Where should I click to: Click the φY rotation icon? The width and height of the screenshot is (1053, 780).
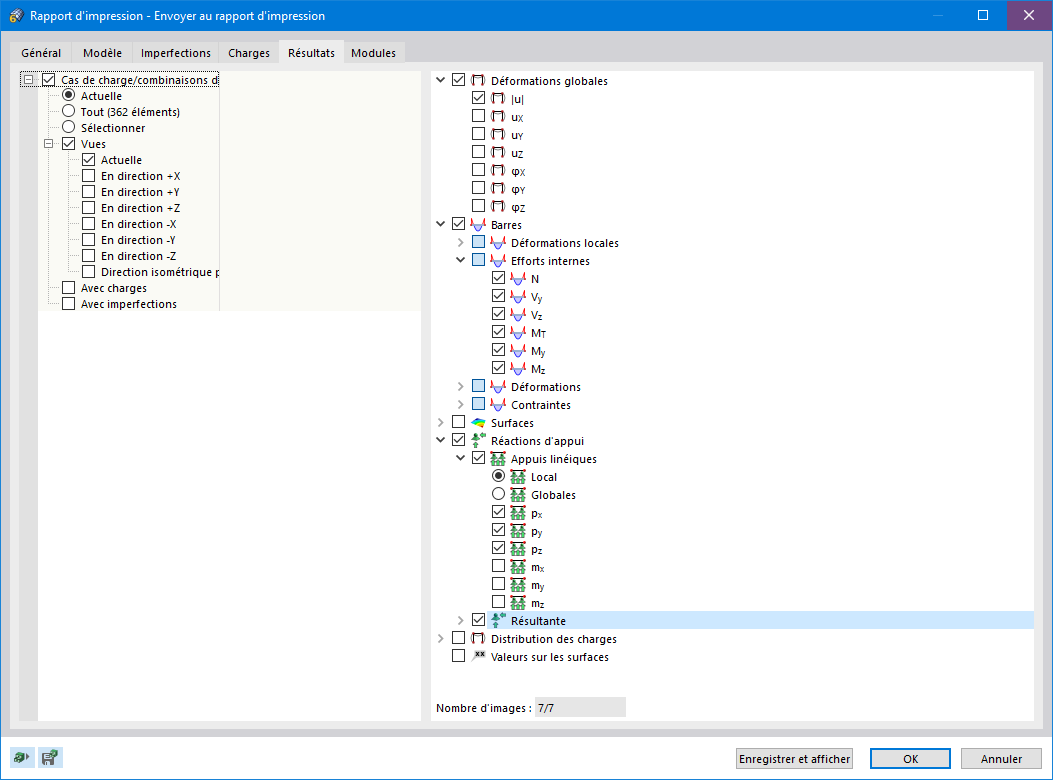(498, 188)
